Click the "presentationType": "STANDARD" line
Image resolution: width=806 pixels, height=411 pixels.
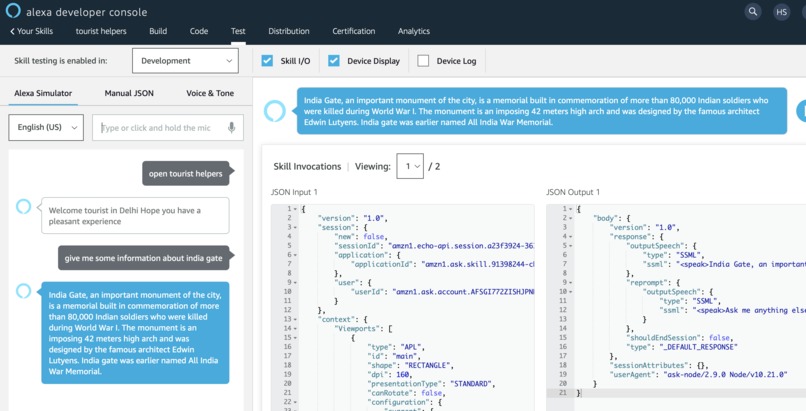(x=431, y=384)
